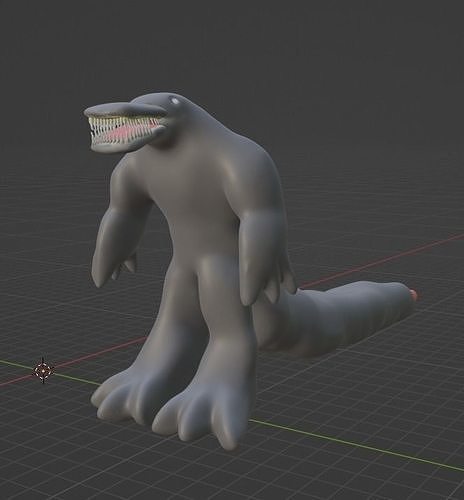Click the 3D cursor crosshair on grid

point(43,370)
